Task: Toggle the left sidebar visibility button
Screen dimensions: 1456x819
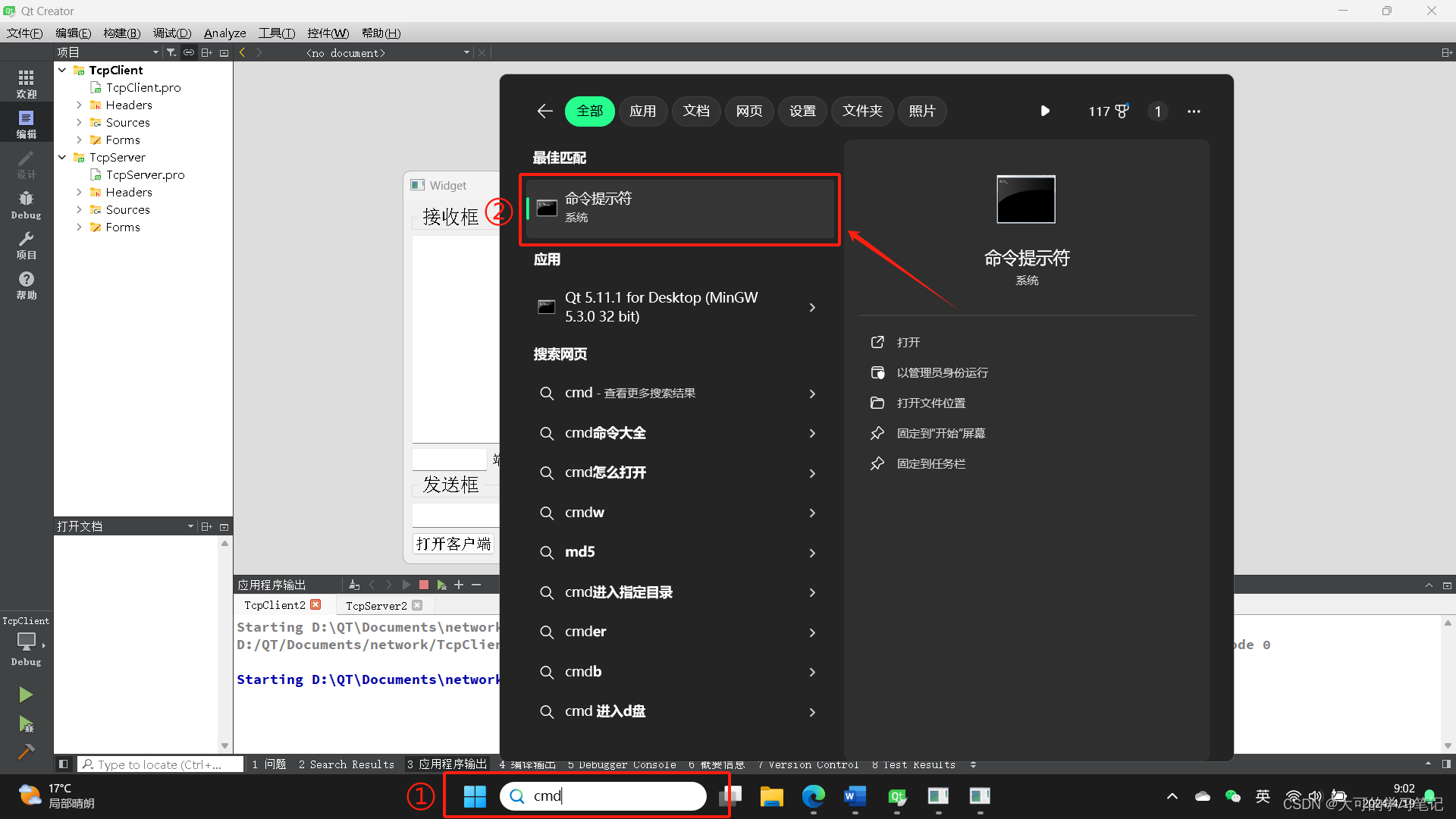Action: 64,764
